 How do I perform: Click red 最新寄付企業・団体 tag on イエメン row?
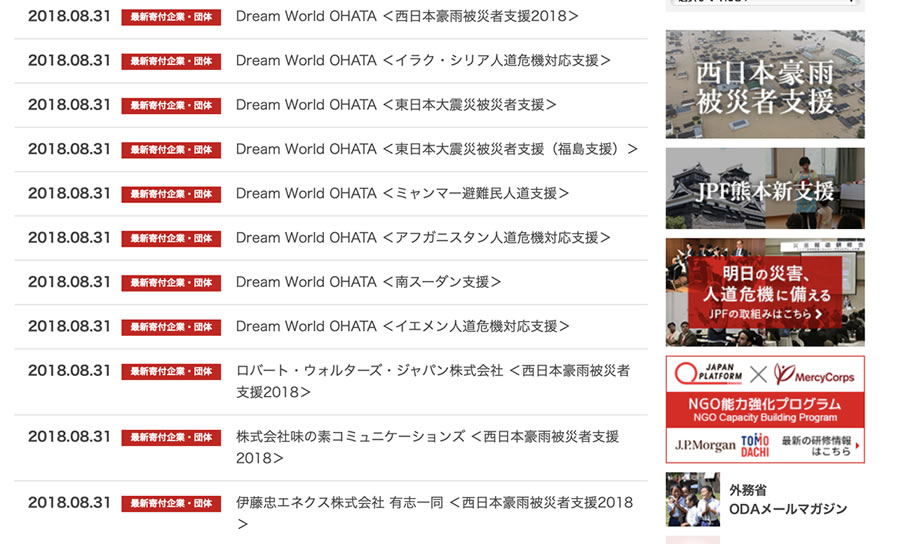(x=171, y=327)
